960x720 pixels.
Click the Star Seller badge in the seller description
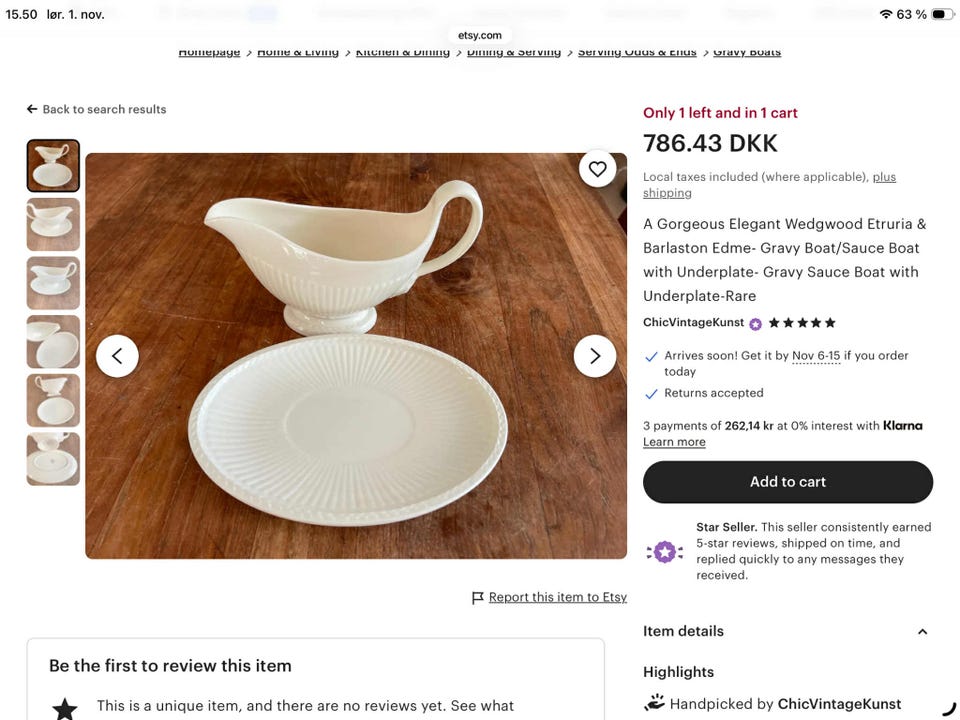tap(665, 551)
